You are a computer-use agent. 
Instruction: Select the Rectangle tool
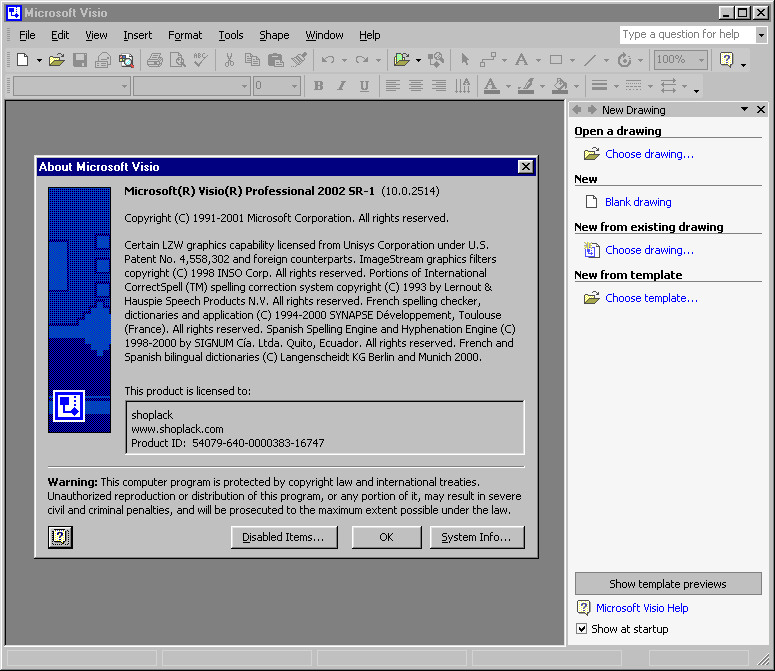point(556,60)
